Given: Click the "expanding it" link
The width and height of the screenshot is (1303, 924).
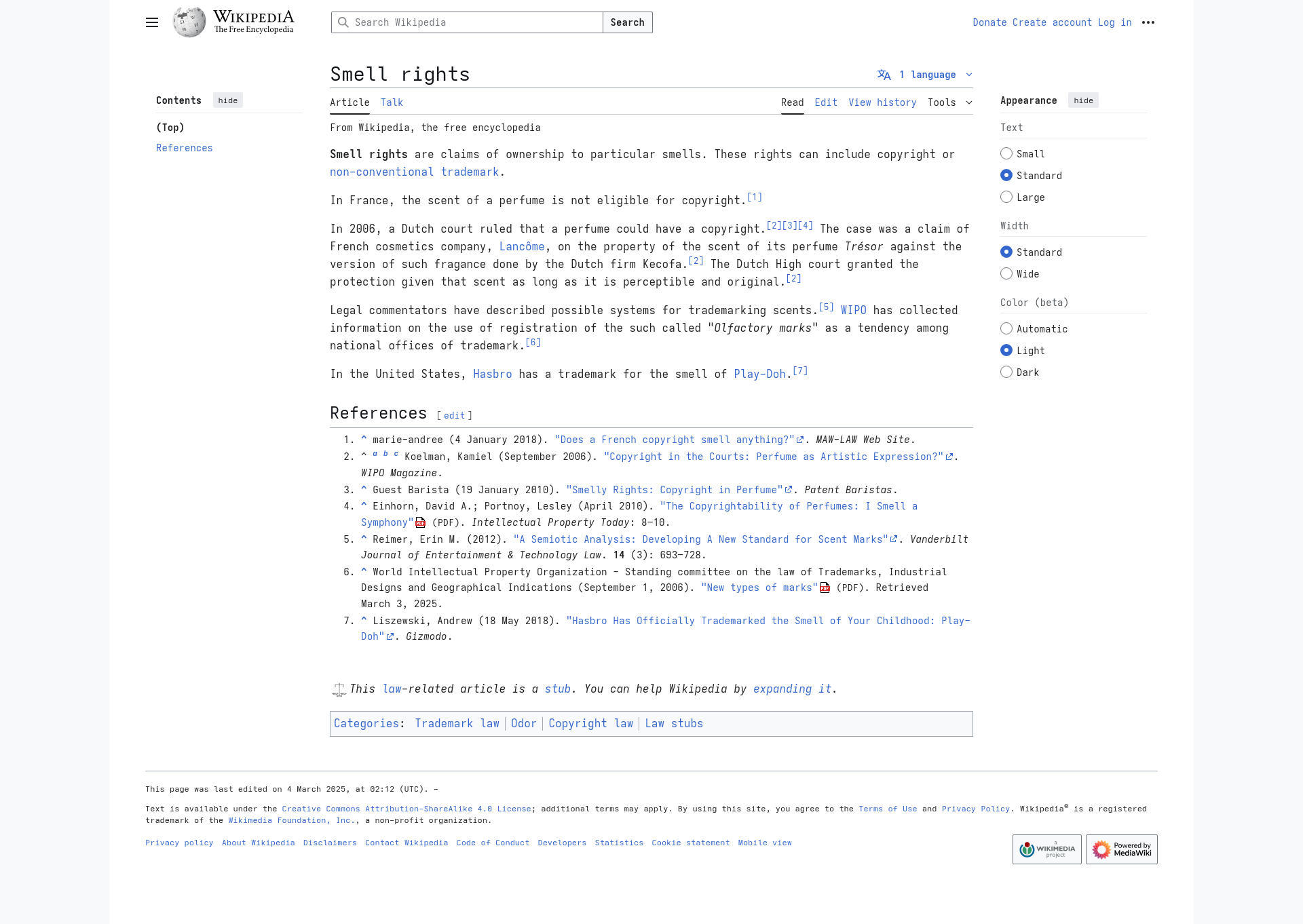Looking at the screenshot, I should point(792,689).
